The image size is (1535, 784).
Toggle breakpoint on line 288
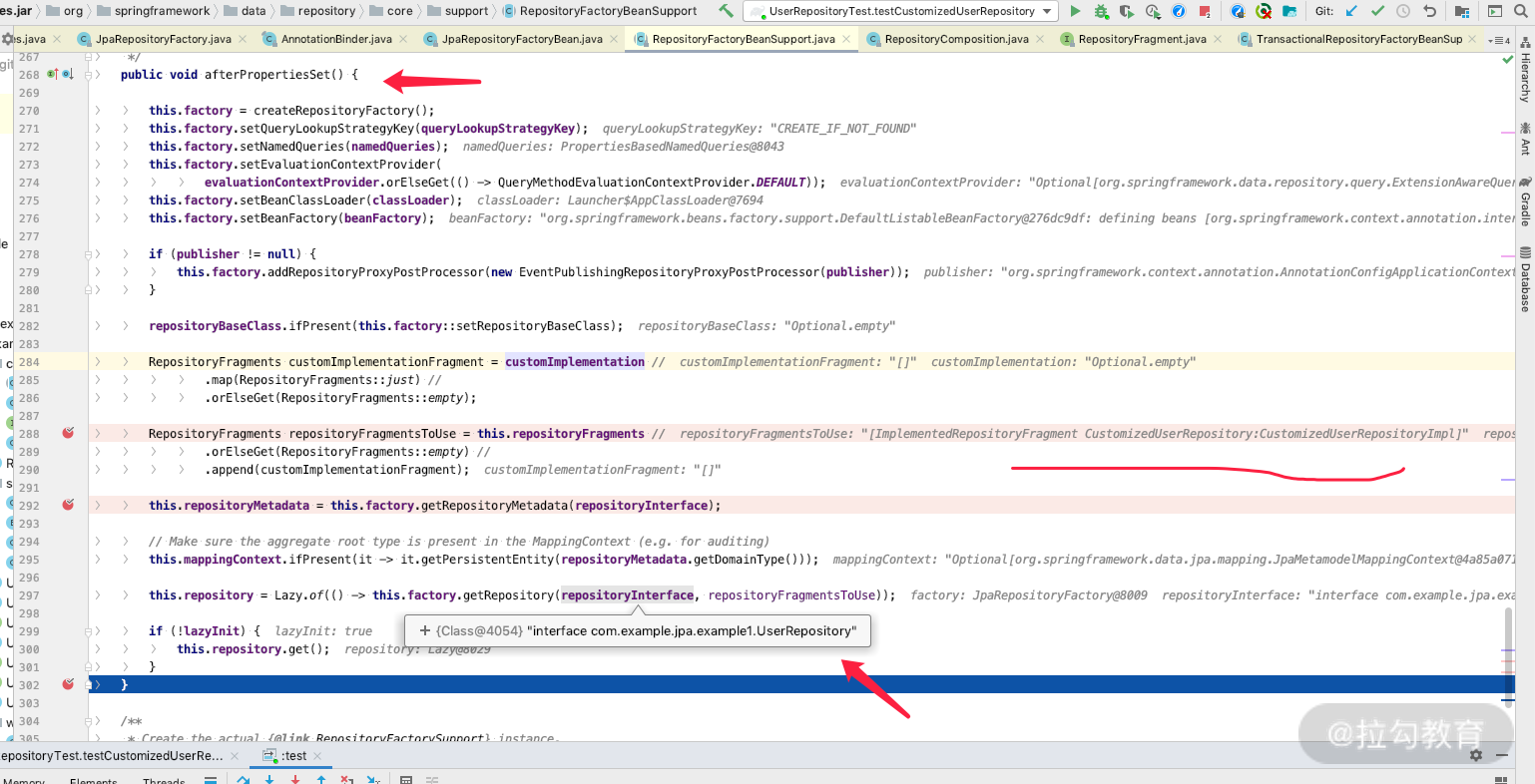pyautogui.click(x=68, y=434)
